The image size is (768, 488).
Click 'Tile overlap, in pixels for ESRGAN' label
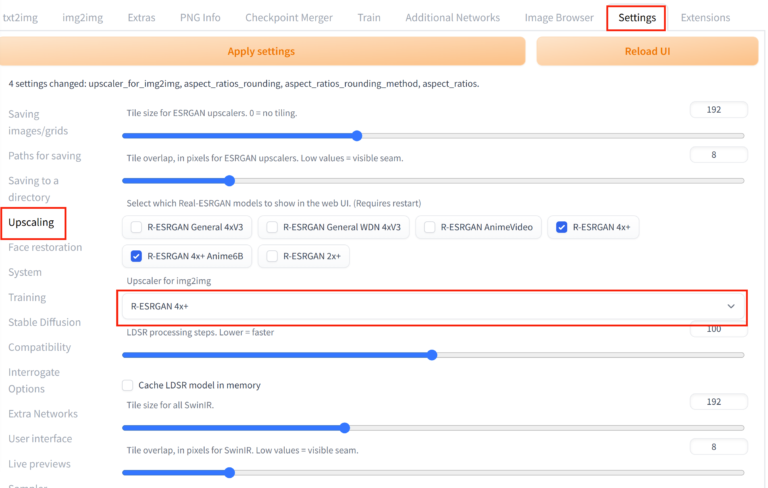point(264,158)
